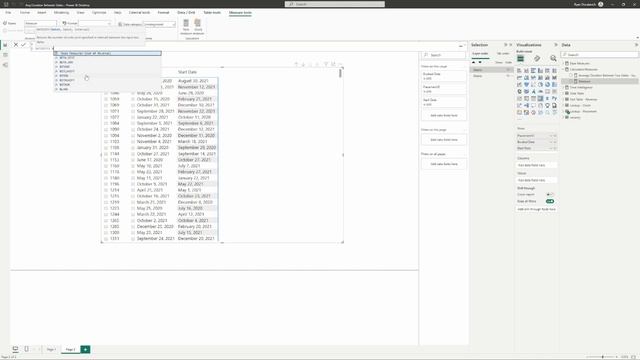Viewport: 640px width, 360px height.
Task: Open the Table tools ribbon tab
Action: [212, 13]
